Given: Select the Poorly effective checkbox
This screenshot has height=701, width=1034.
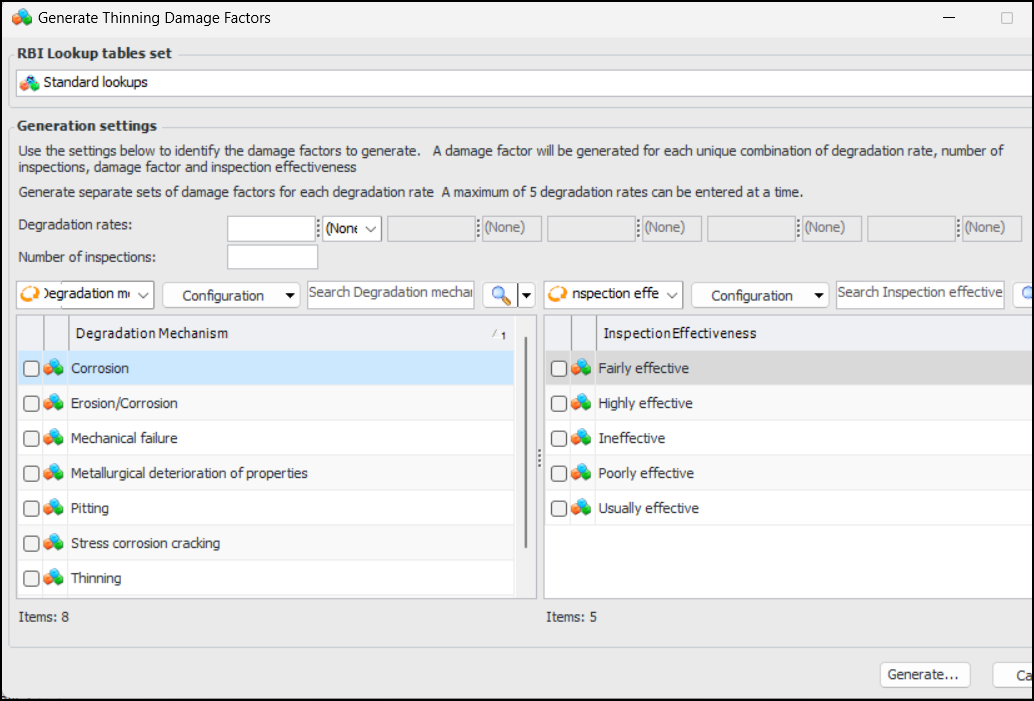Looking at the screenshot, I should tap(559, 474).
